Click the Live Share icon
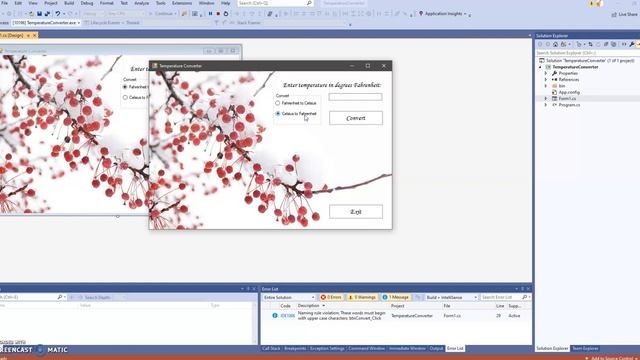Viewport: 640px width, 360px height. point(614,14)
